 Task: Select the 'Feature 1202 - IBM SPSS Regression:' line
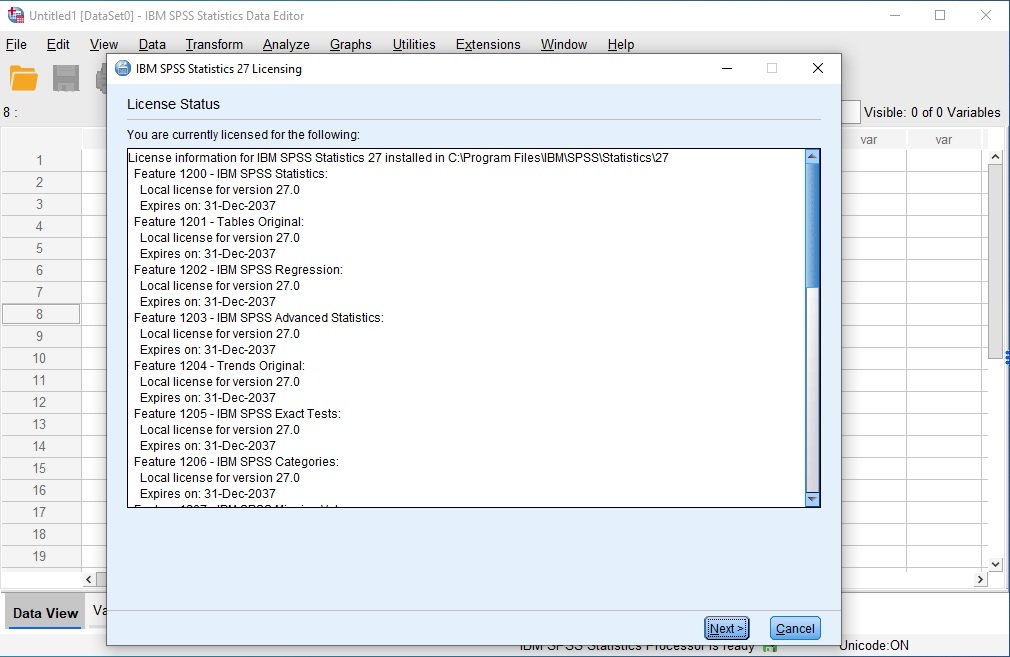[238, 270]
